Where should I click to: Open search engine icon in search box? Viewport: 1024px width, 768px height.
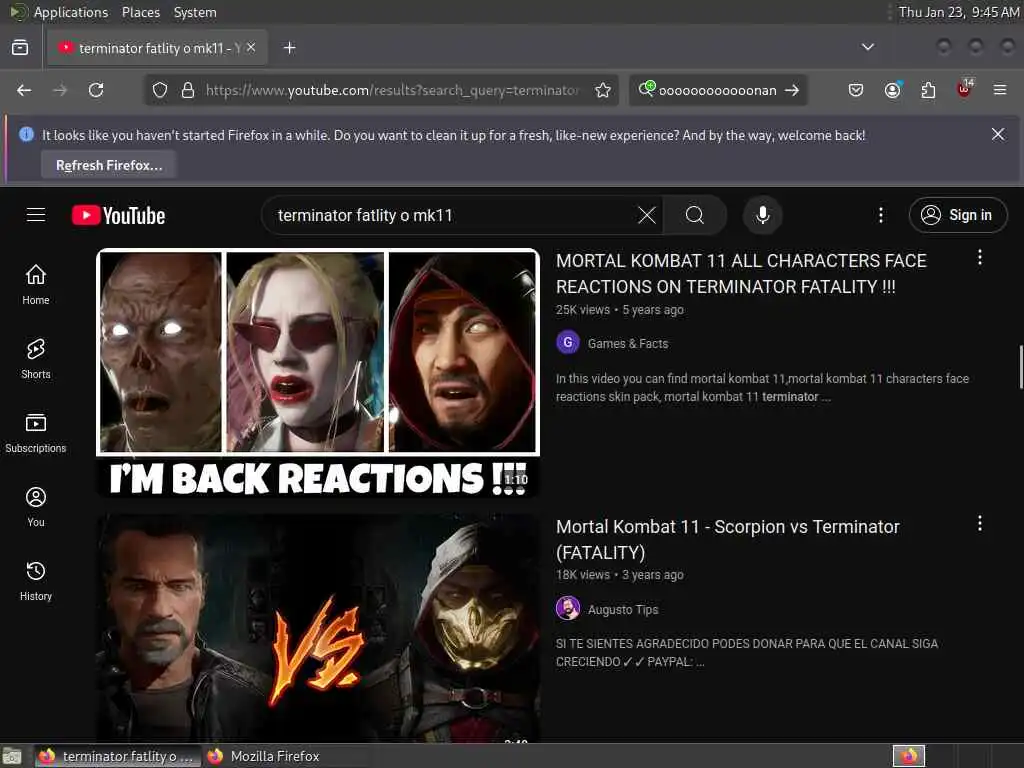pos(647,89)
